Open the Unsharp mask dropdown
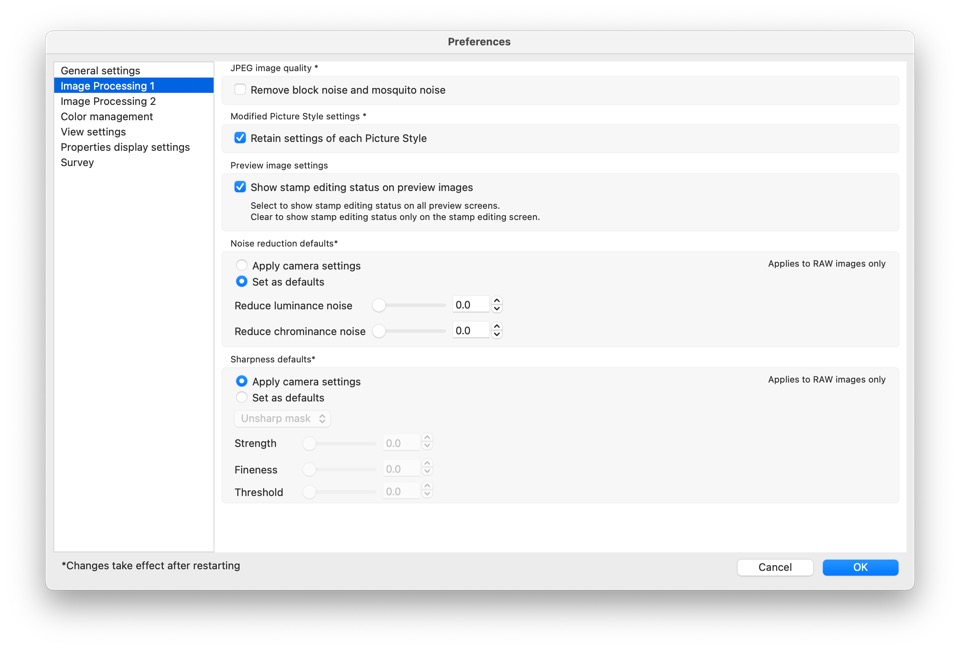This screenshot has width=960, height=650. coord(281,418)
